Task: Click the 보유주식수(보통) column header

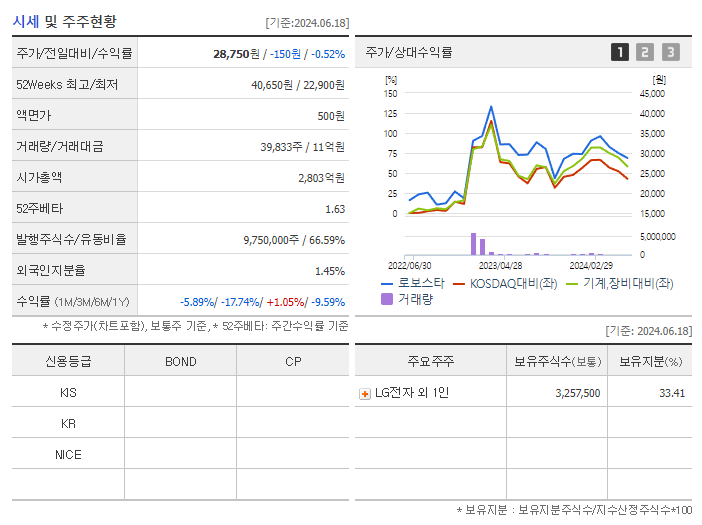Action: [x=557, y=361]
